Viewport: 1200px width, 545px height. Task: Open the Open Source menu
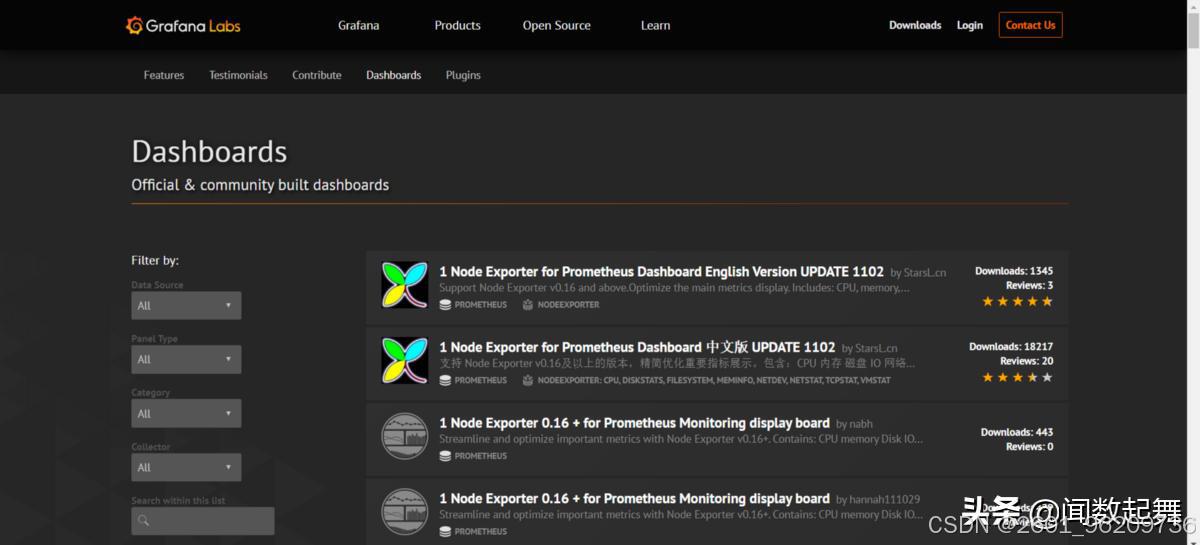(x=557, y=25)
